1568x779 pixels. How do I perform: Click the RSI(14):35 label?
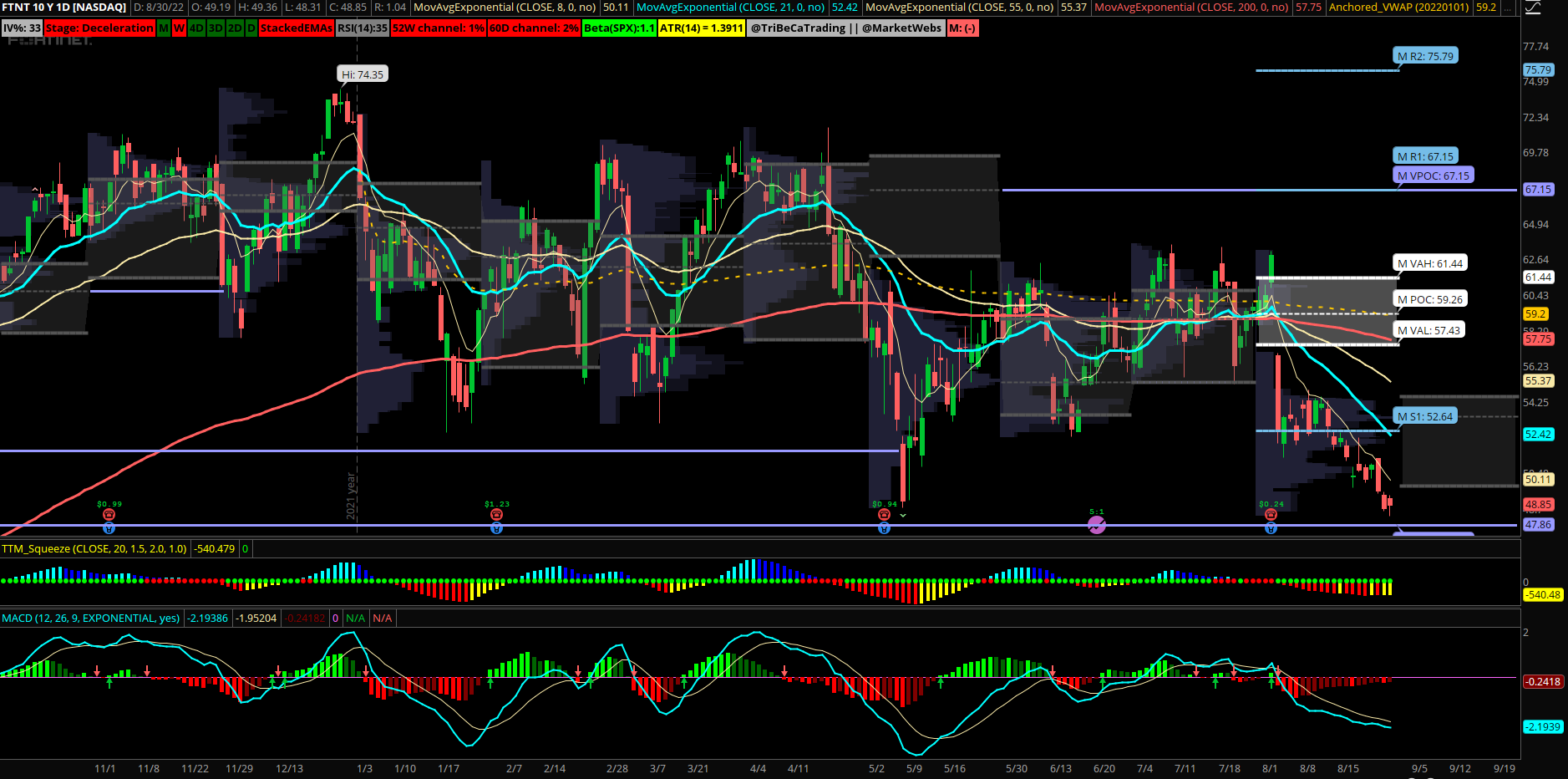(x=363, y=28)
